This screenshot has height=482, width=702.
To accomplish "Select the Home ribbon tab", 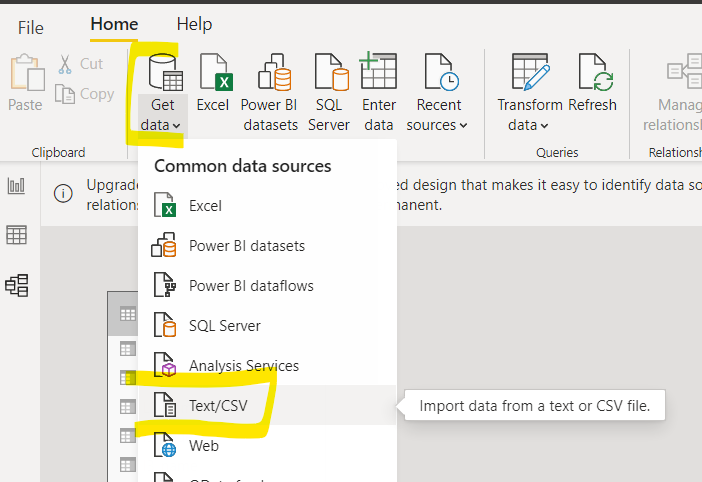I will (114, 24).
